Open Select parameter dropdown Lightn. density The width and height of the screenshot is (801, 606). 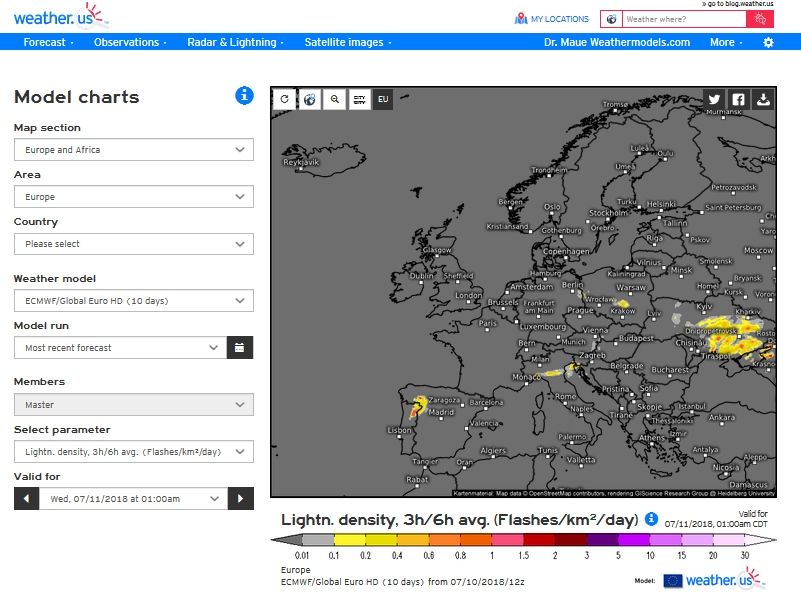[134, 452]
